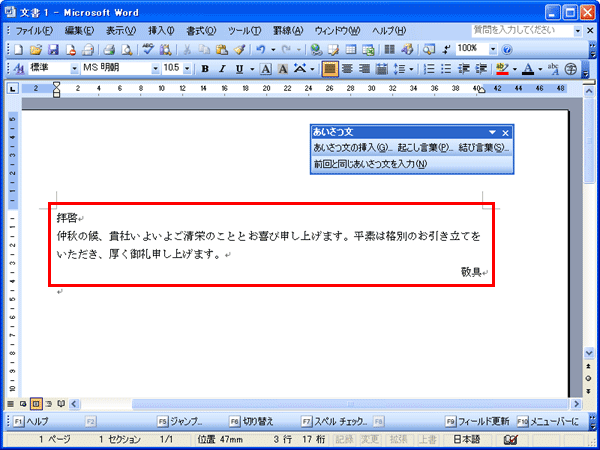Click 前回と同じあいさつ文を入力(N)
The width and height of the screenshot is (600, 450).
(370, 164)
